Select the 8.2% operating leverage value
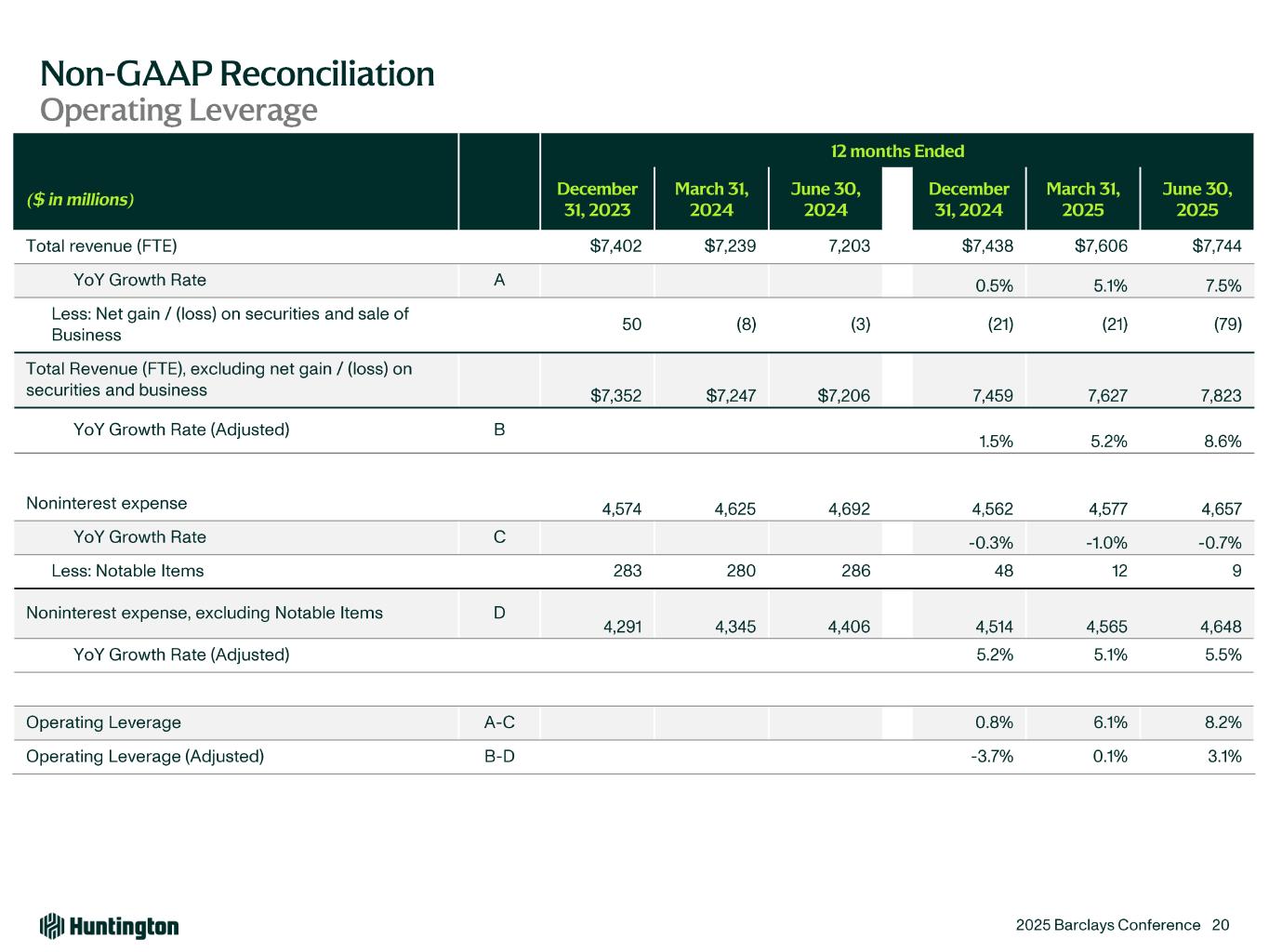 pos(1223,722)
